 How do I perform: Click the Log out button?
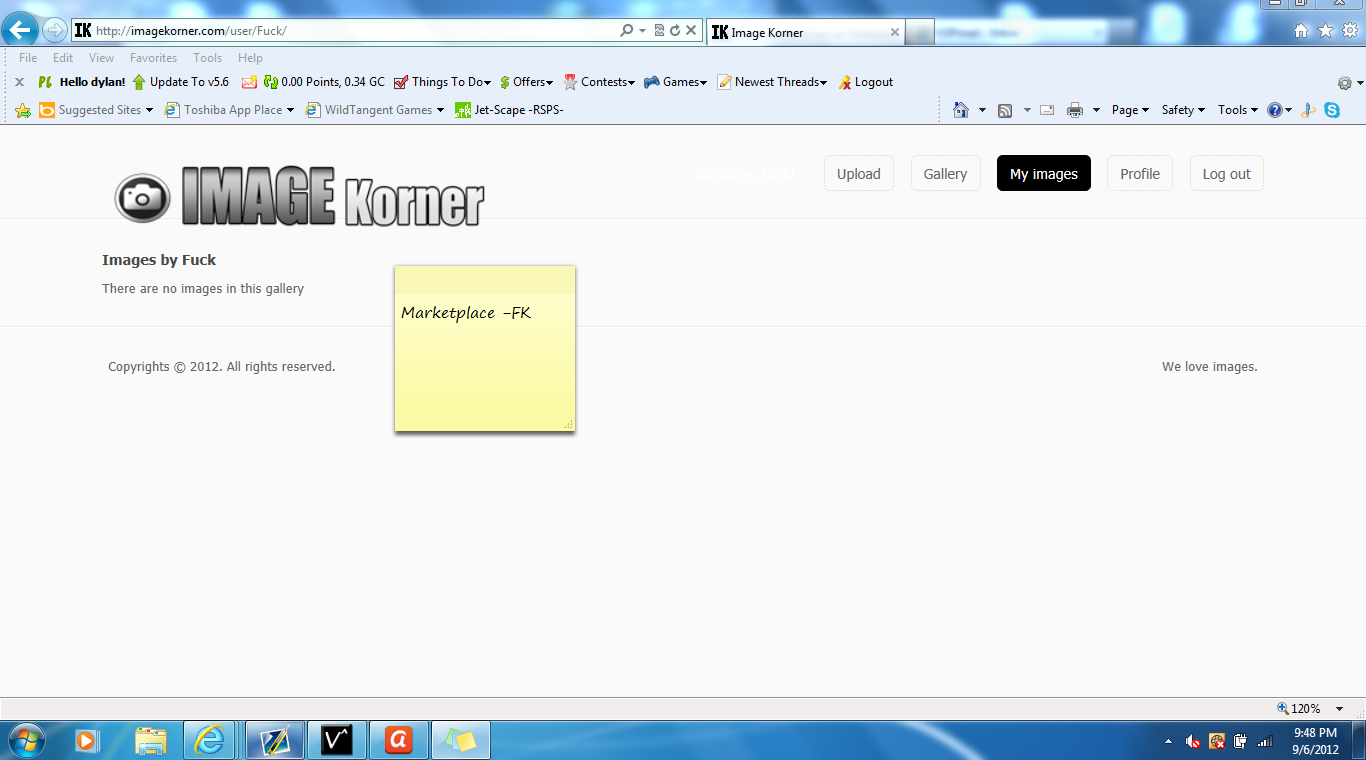pyautogui.click(x=1227, y=174)
